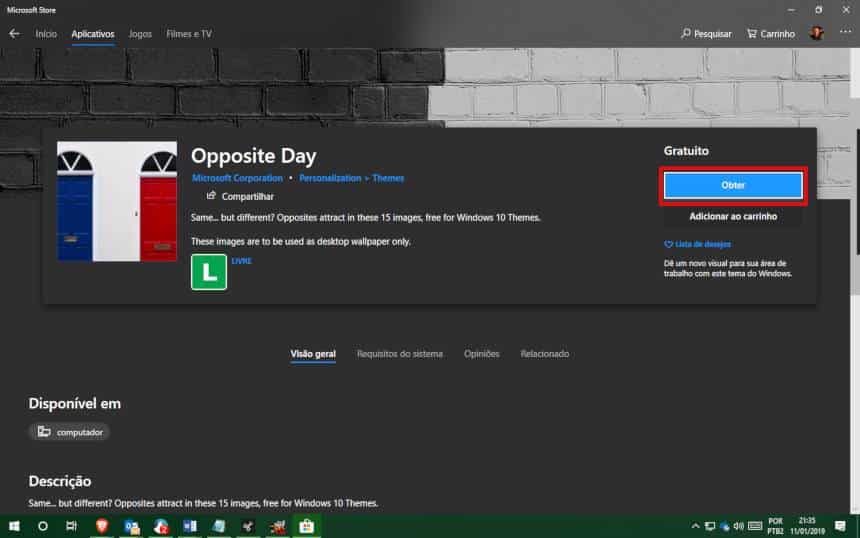Viewport: 860px width, 538px height.
Task: Click the POR PTB2 language indicator
Action: 775,526
